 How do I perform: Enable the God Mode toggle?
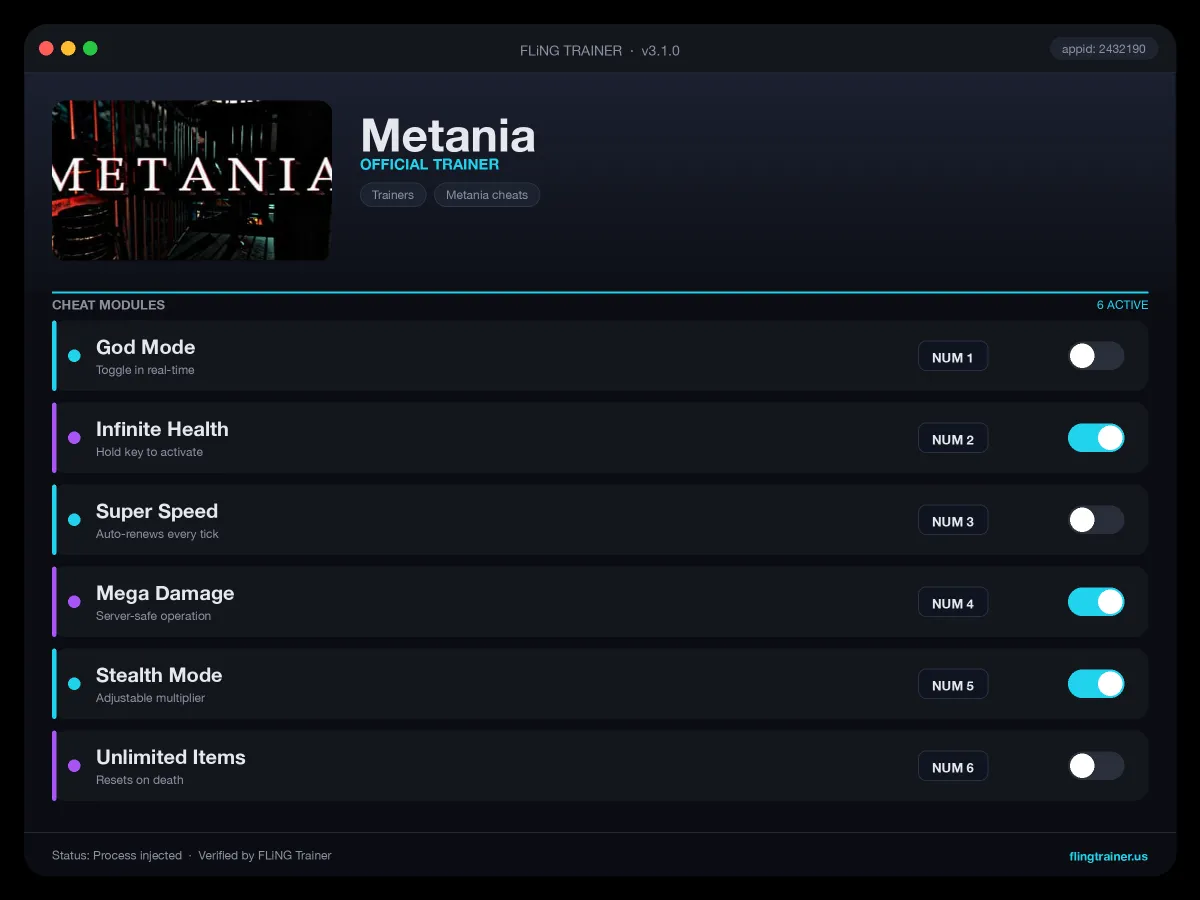(1096, 356)
